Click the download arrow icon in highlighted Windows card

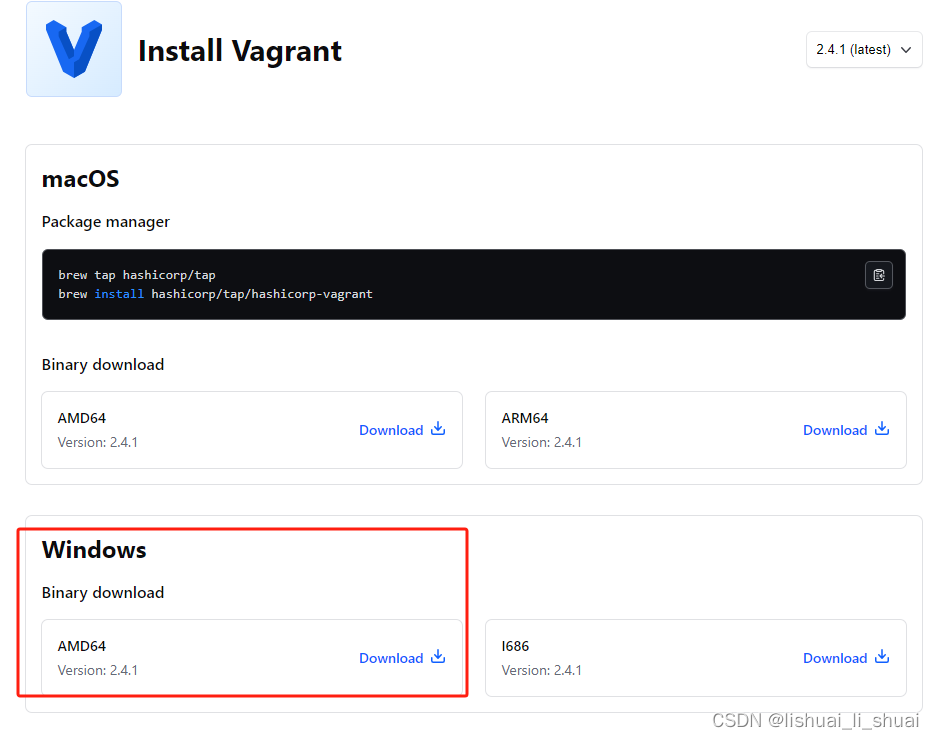(437, 657)
